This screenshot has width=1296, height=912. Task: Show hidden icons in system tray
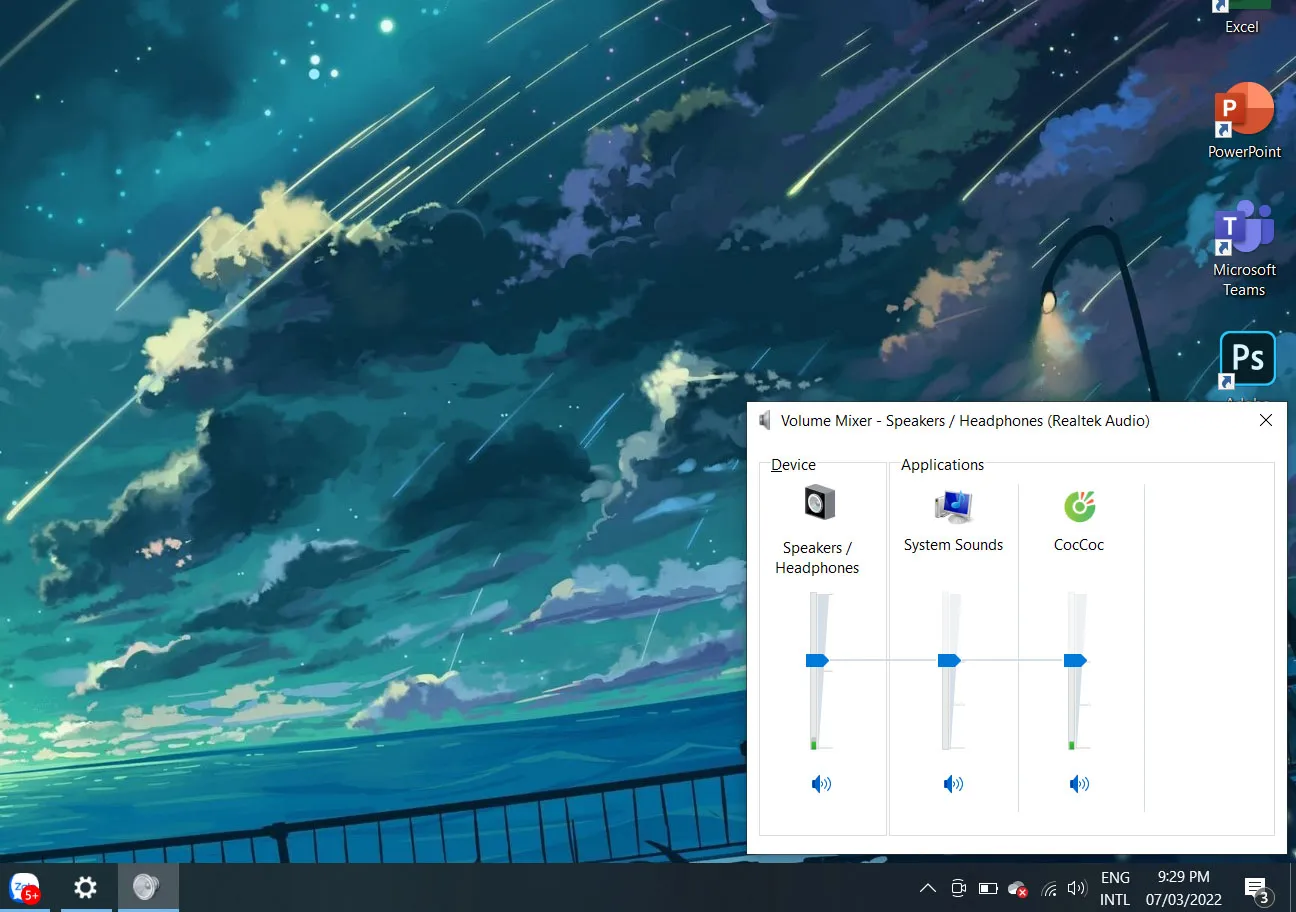[x=928, y=888]
